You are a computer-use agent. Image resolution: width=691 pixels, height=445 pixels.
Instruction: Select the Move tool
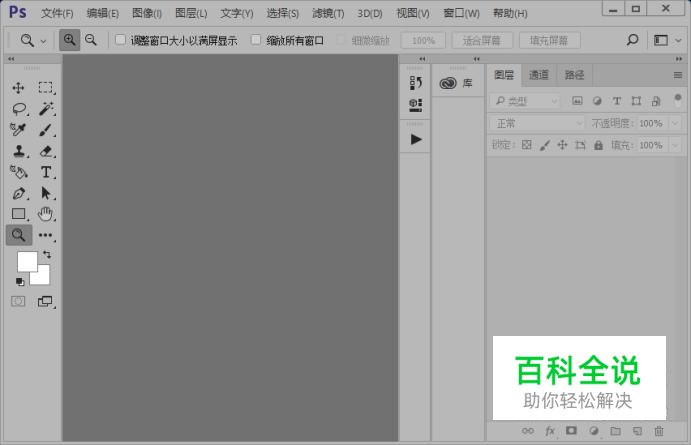(x=18, y=88)
